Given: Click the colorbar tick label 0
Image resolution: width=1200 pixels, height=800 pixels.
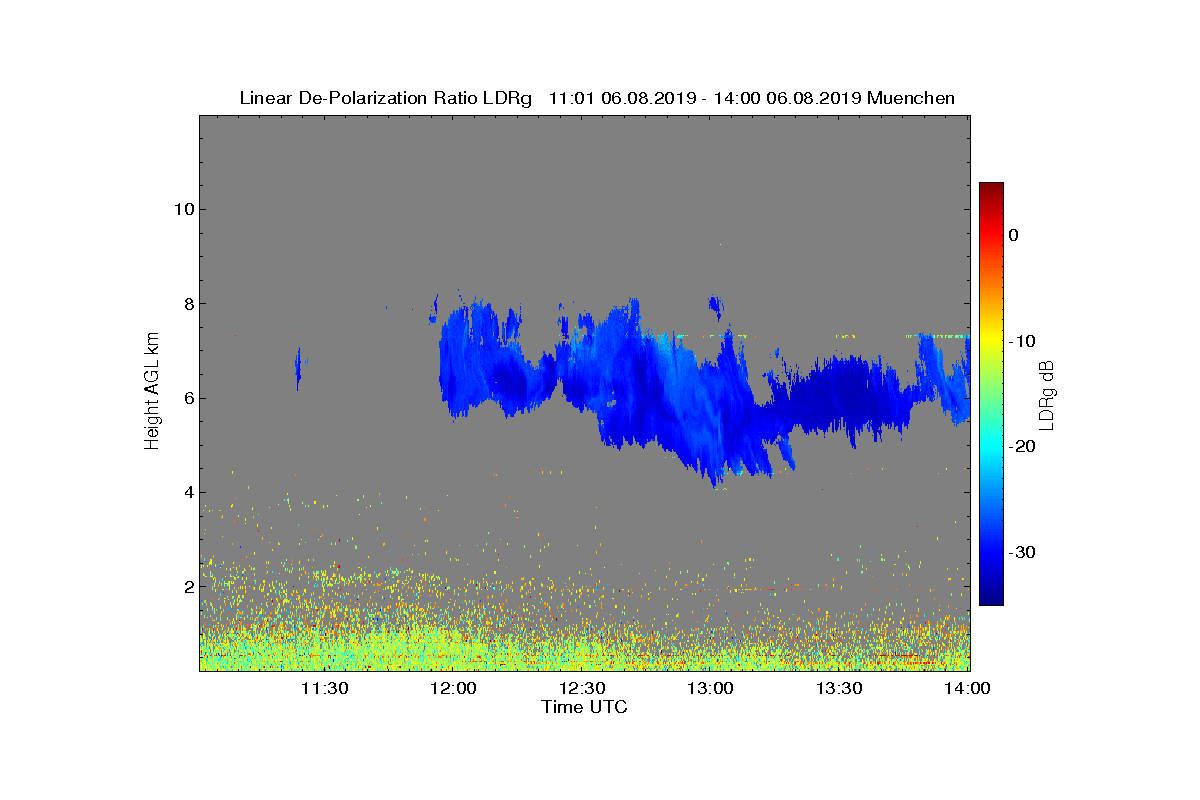Looking at the screenshot, I should point(1013,235).
